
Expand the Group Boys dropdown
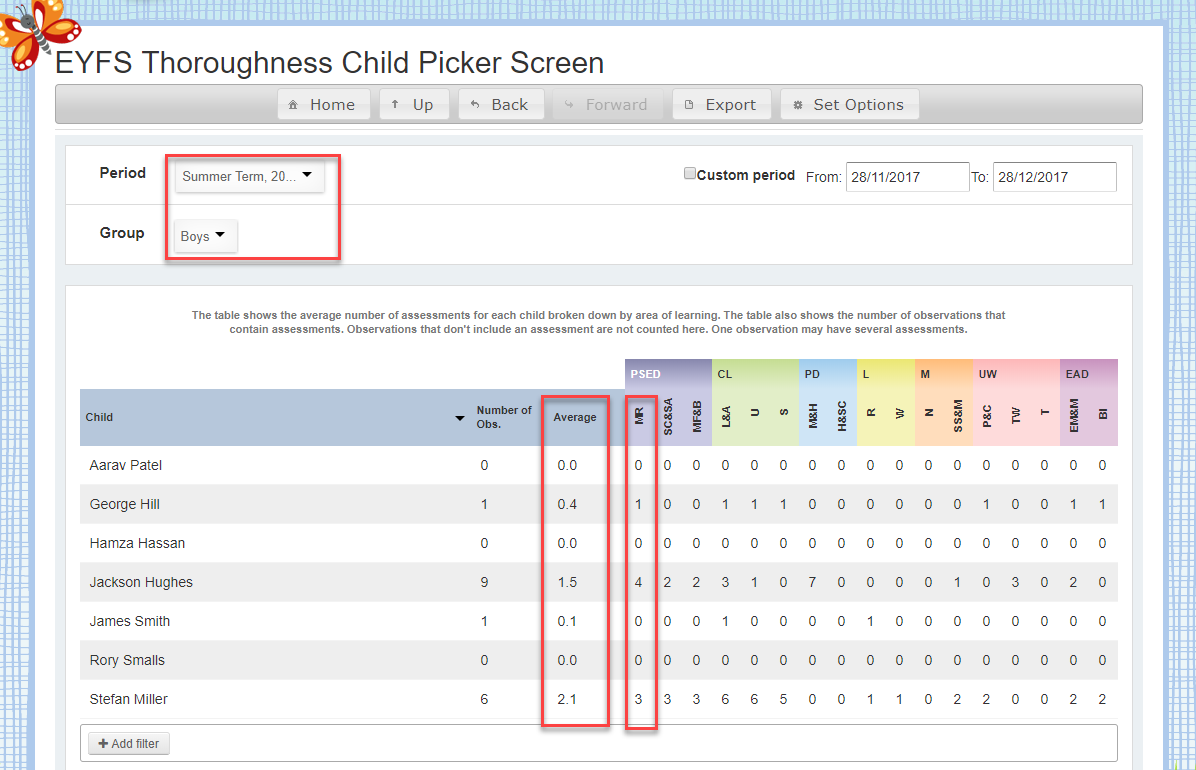click(204, 237)
